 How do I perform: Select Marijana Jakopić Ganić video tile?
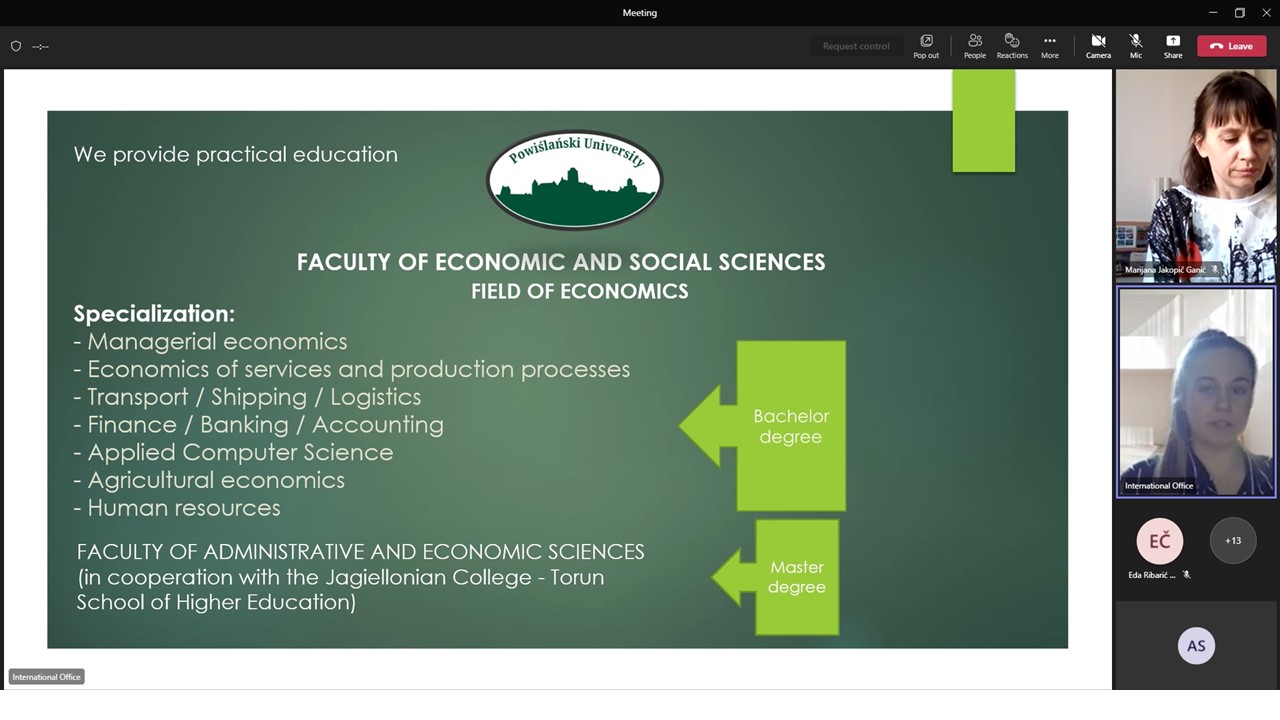pos(1195,176)
